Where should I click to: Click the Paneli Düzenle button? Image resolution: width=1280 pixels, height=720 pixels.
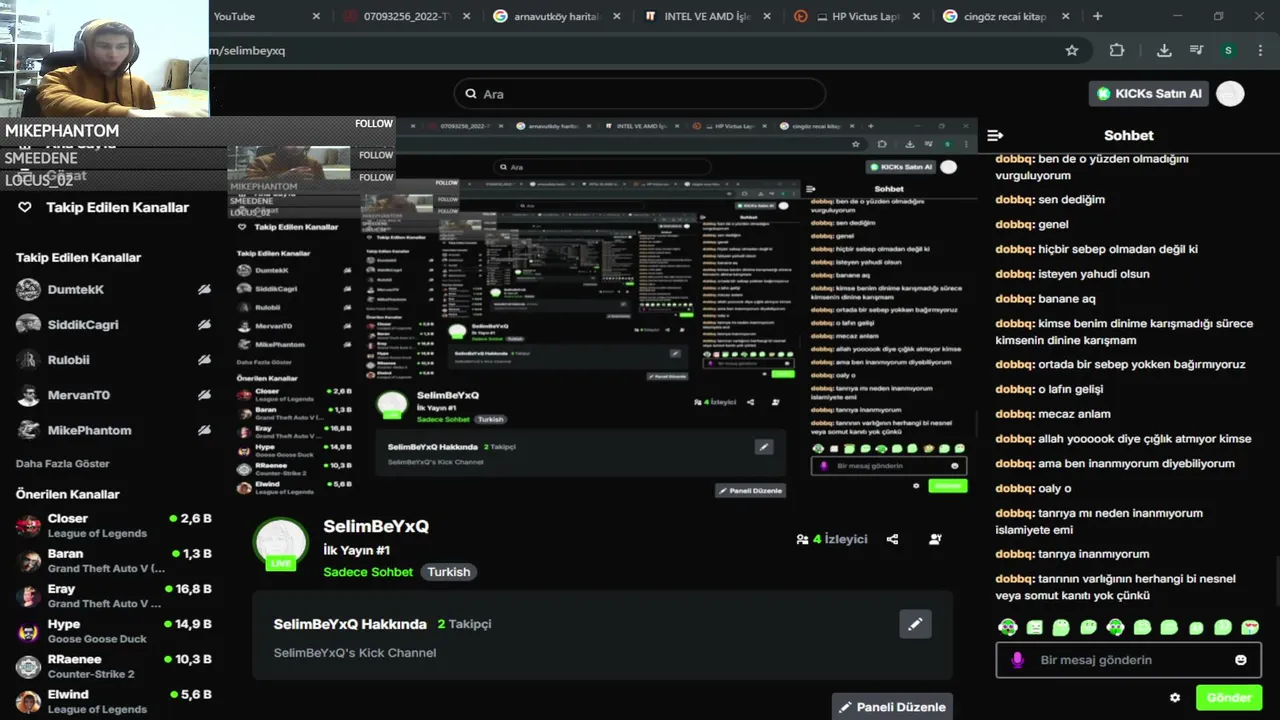[x=892, y=707]
